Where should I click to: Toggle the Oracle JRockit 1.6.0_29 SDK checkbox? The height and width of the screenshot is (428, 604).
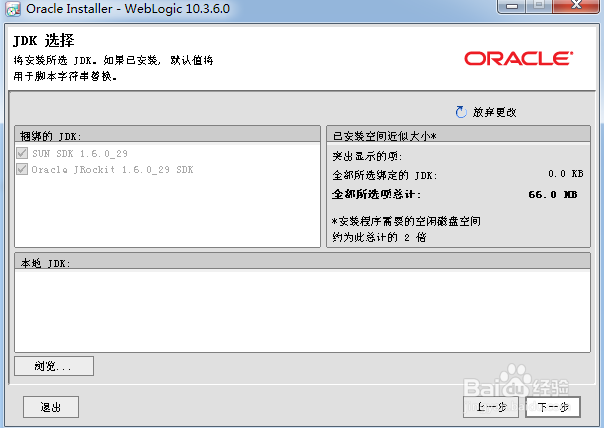[22, 169]
